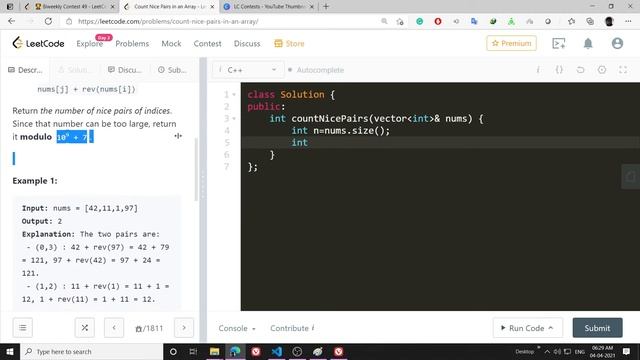
Task: Open the Contest page
Action: click(x=207, y=44)
